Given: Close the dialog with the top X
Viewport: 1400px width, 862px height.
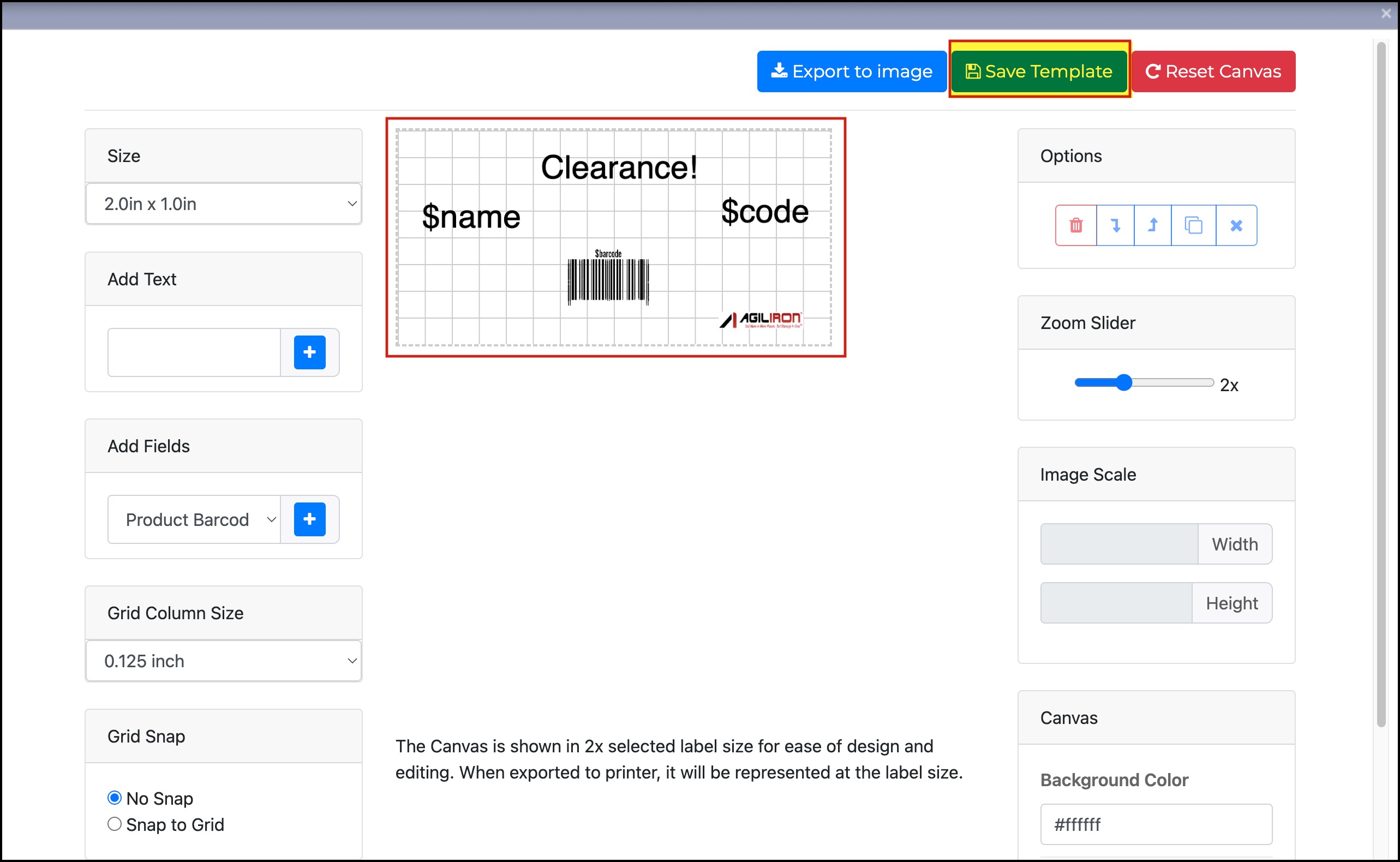Looking at the screenshot, I should coord(1386,14).
